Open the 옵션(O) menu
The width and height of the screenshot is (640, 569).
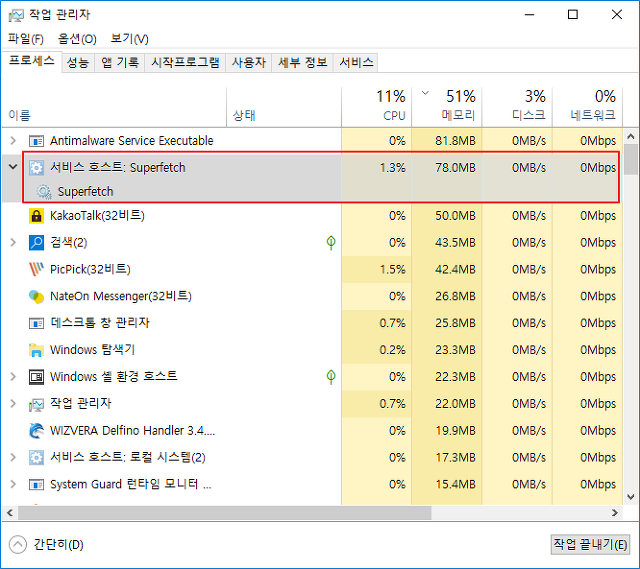[x=77, y=39]
